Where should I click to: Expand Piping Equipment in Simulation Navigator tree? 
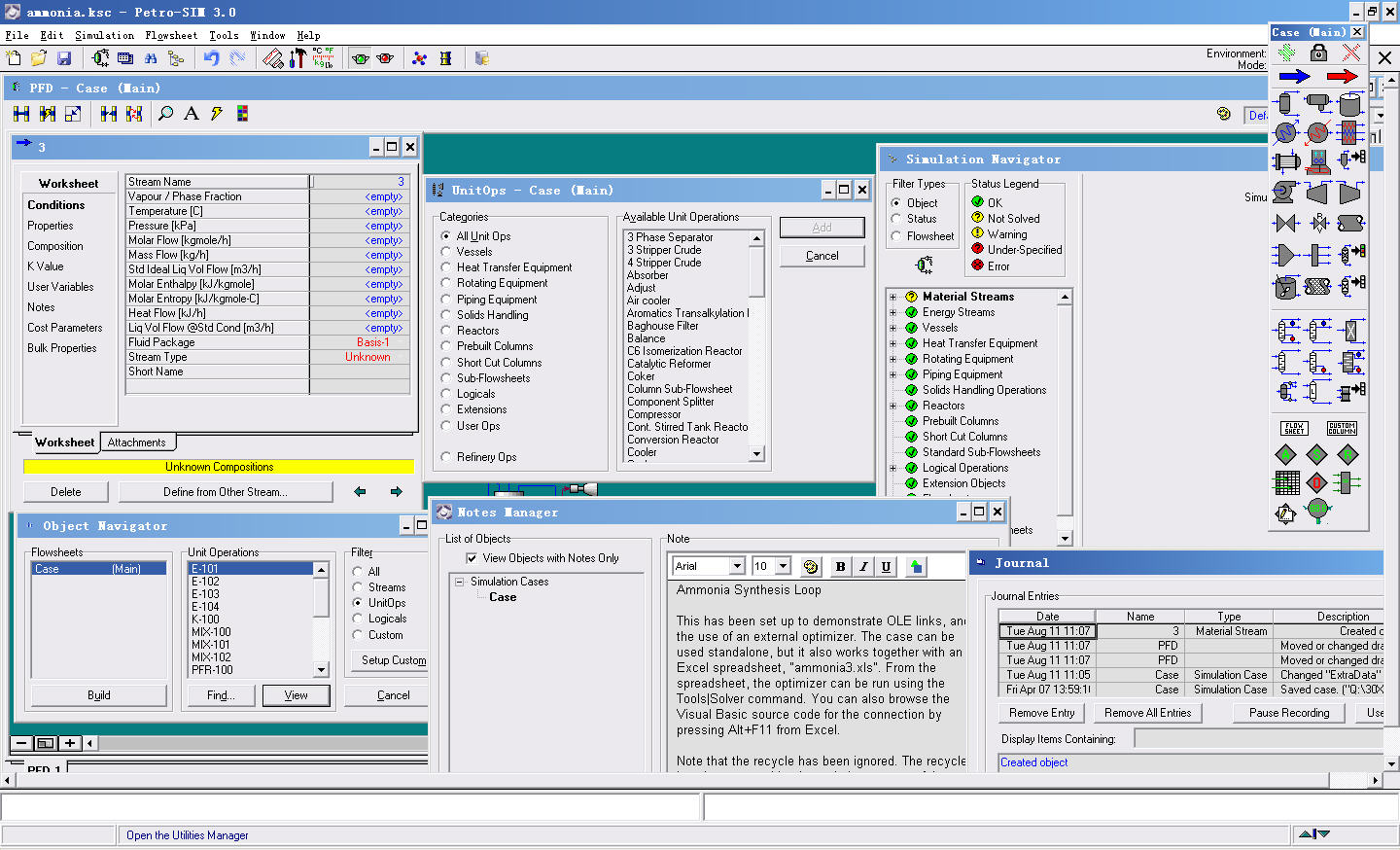coord(892,374)
